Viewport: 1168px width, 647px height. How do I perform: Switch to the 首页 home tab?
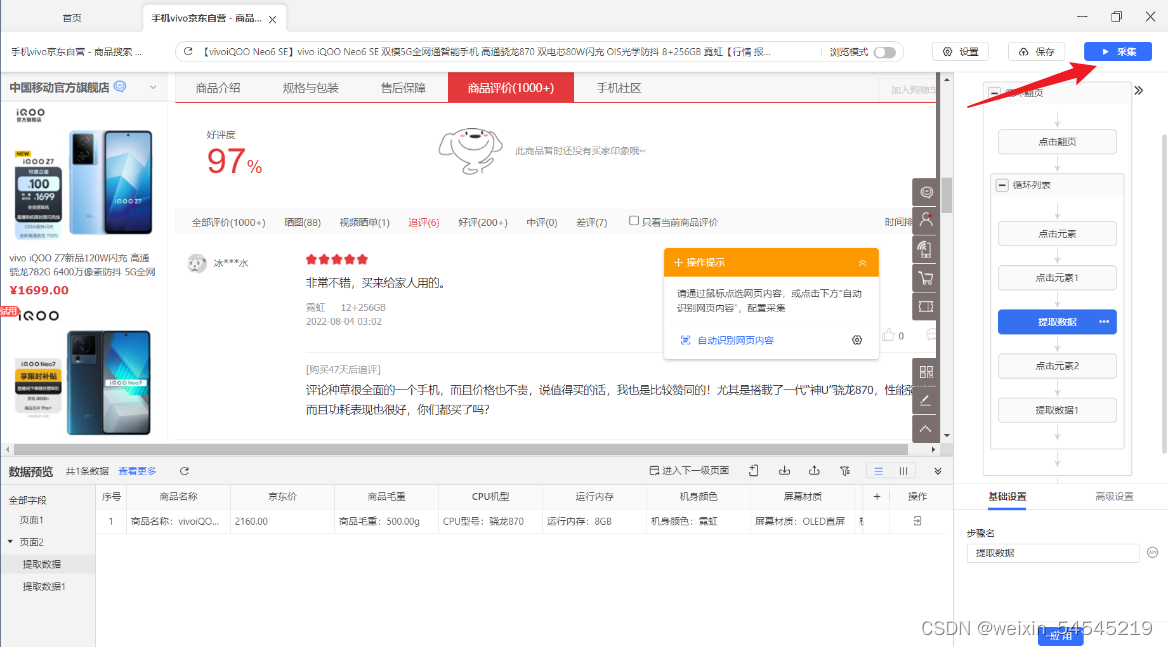[72, 18]
